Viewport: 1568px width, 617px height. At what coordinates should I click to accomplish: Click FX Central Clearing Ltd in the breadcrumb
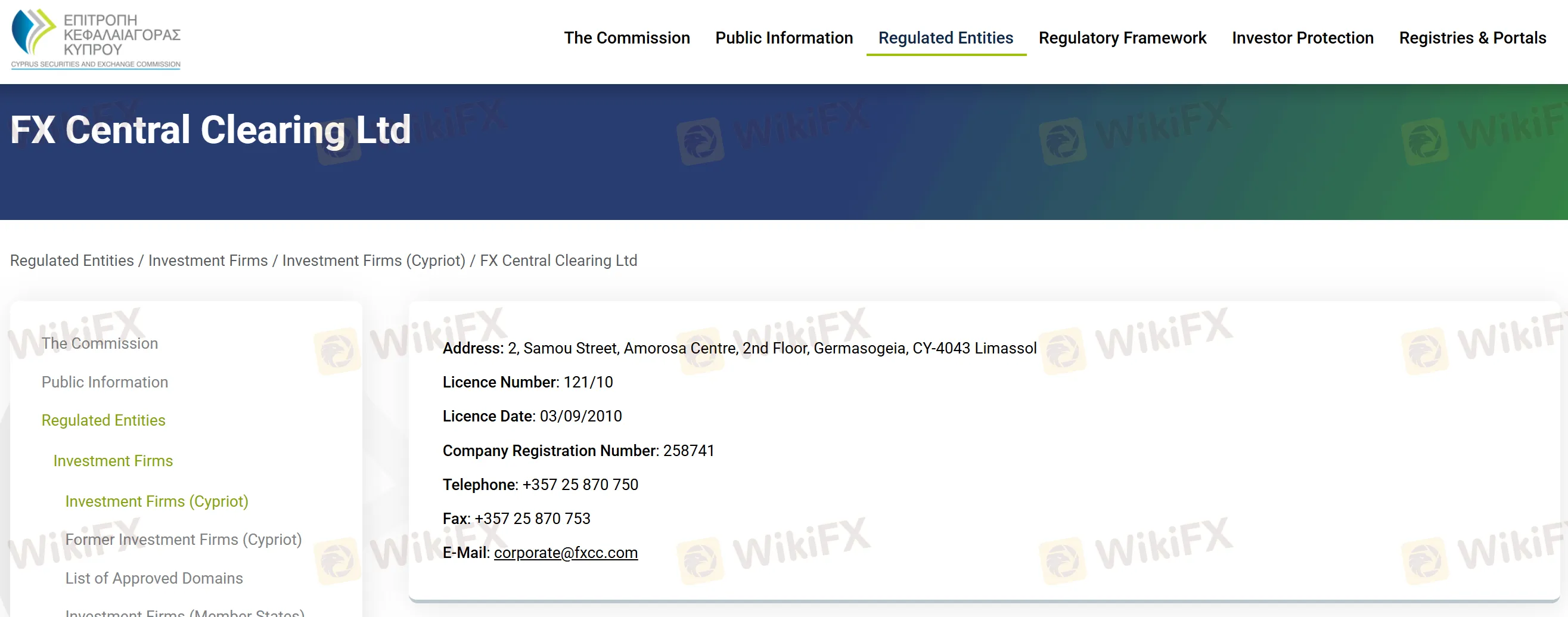coord(558,261)
